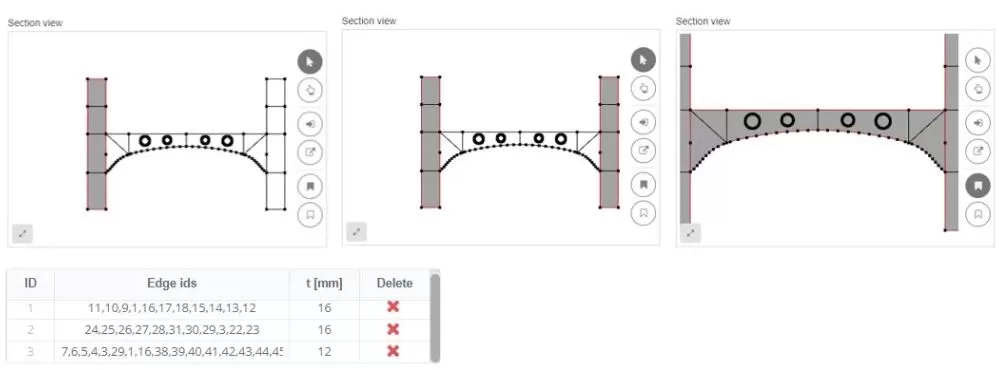The image size is (999, 370).
Task: Toggle the outline bookmark icon in third section view
Action: [x=977, y=214]
